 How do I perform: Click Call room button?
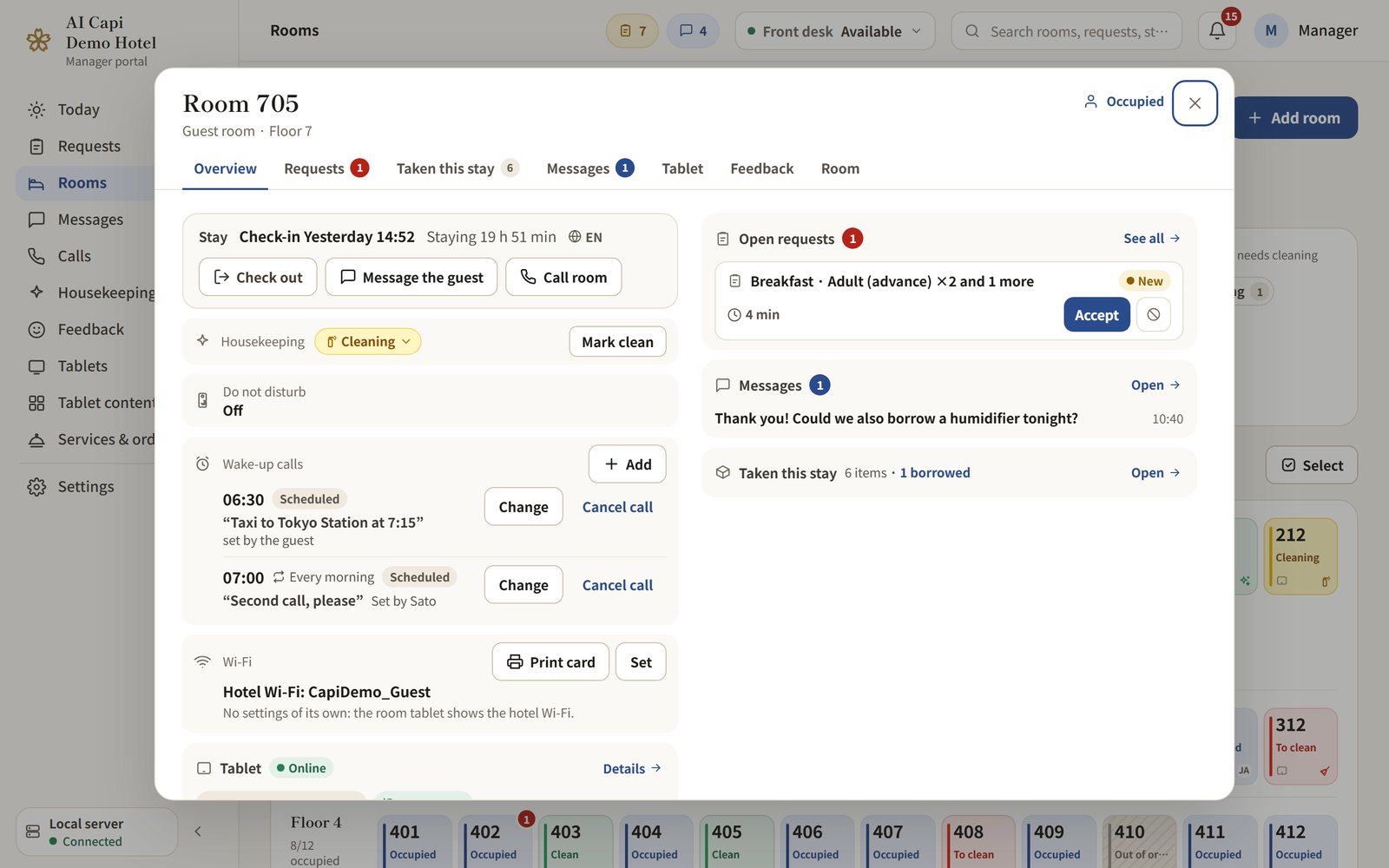tap(563, 277)
